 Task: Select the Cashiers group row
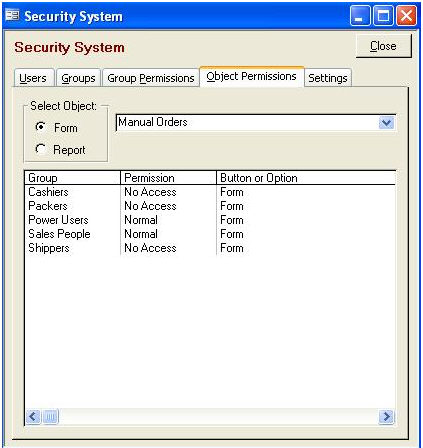click(210, 192)
